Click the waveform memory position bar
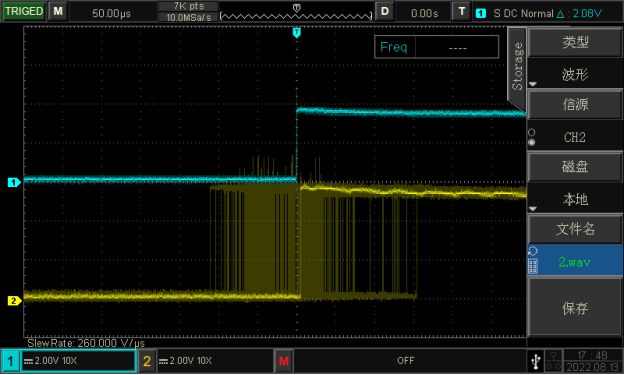624x375 pixels. 296,16
